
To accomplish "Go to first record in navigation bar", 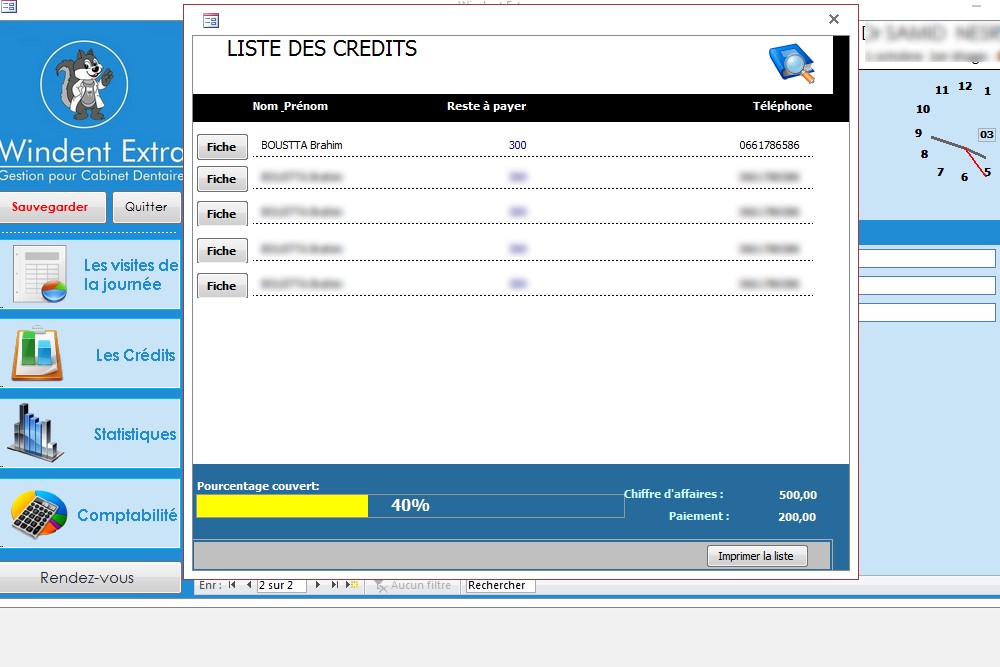I will point(232,585).
